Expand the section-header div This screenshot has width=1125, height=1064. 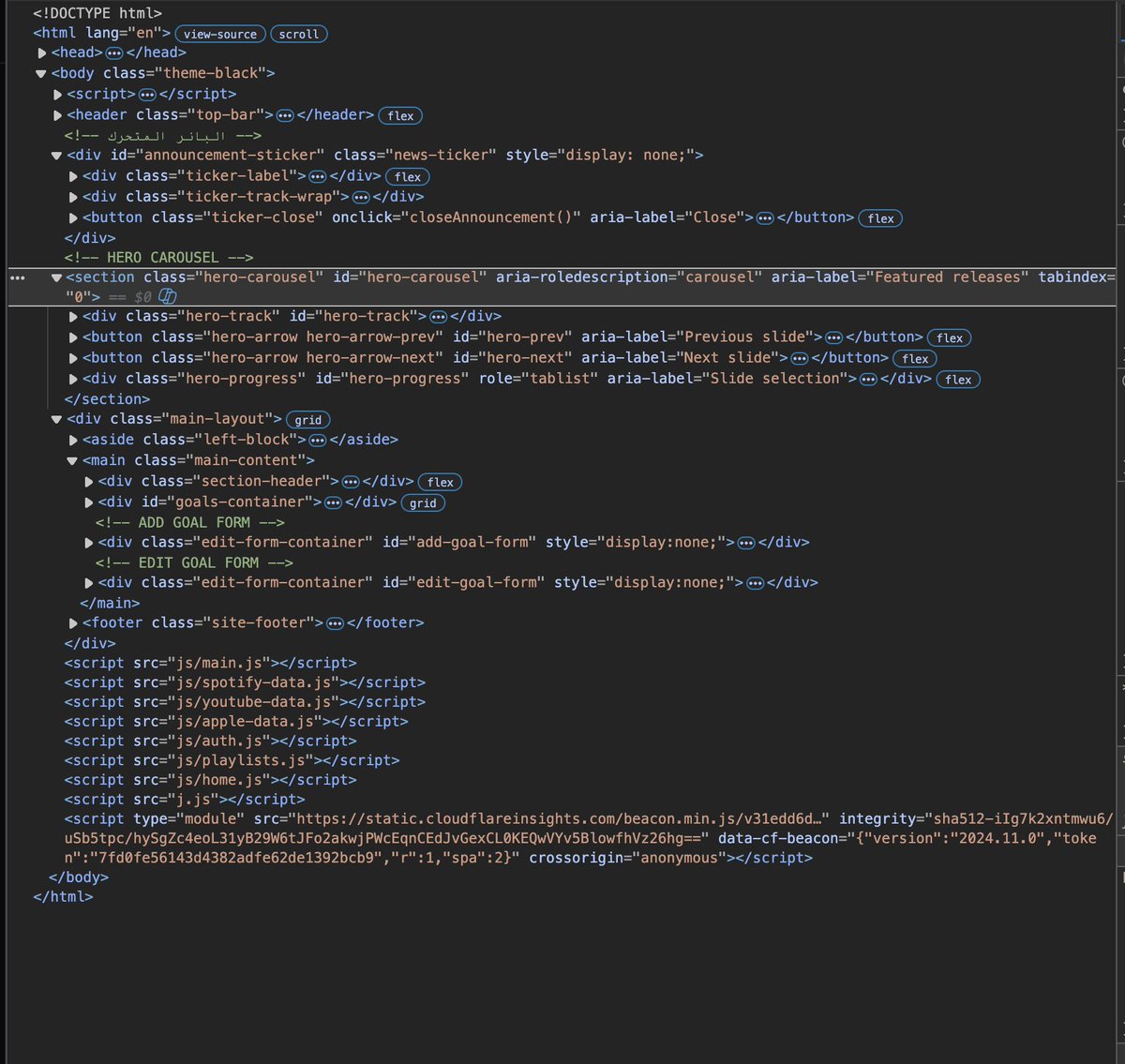[90, 482]
